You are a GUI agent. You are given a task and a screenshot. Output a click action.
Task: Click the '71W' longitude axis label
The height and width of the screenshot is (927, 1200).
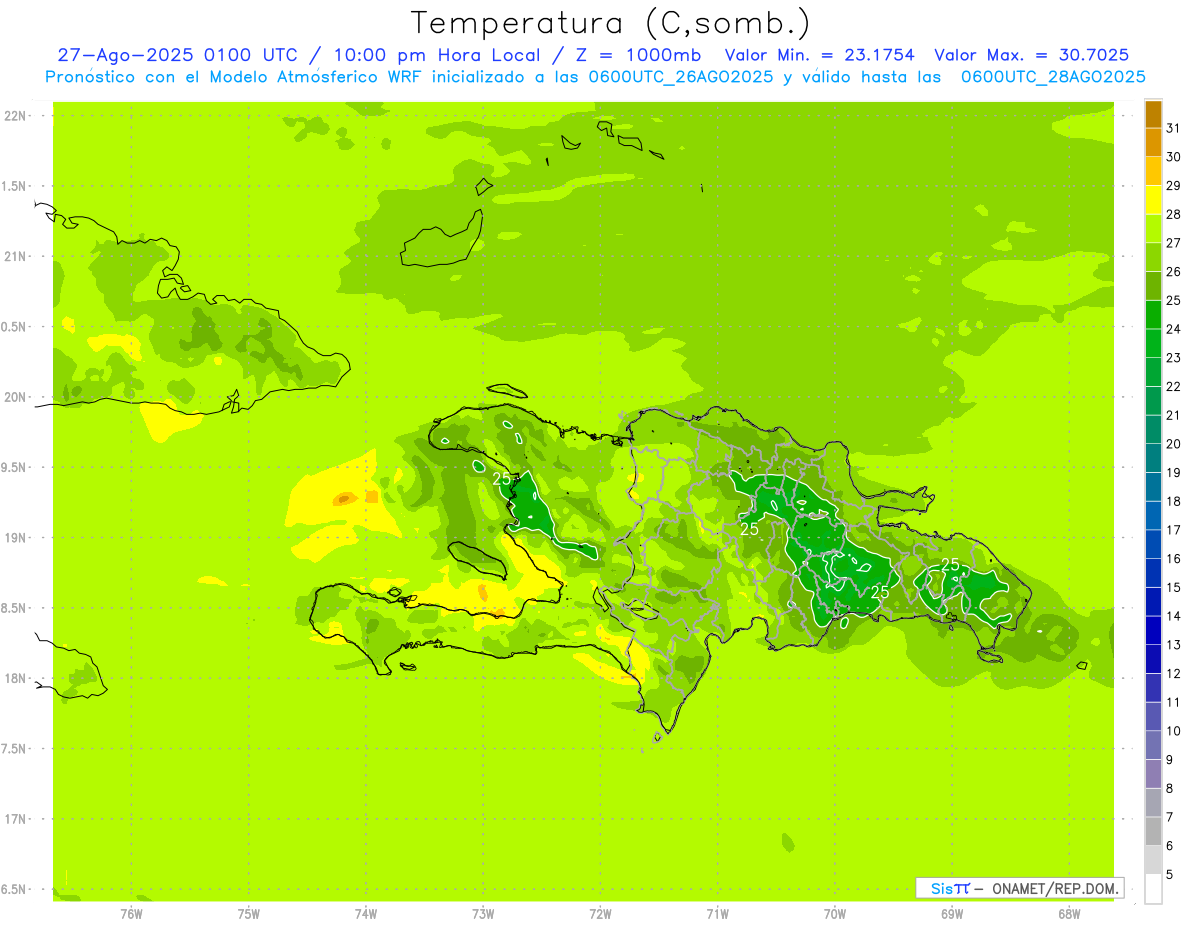click(x=717, y=914)
